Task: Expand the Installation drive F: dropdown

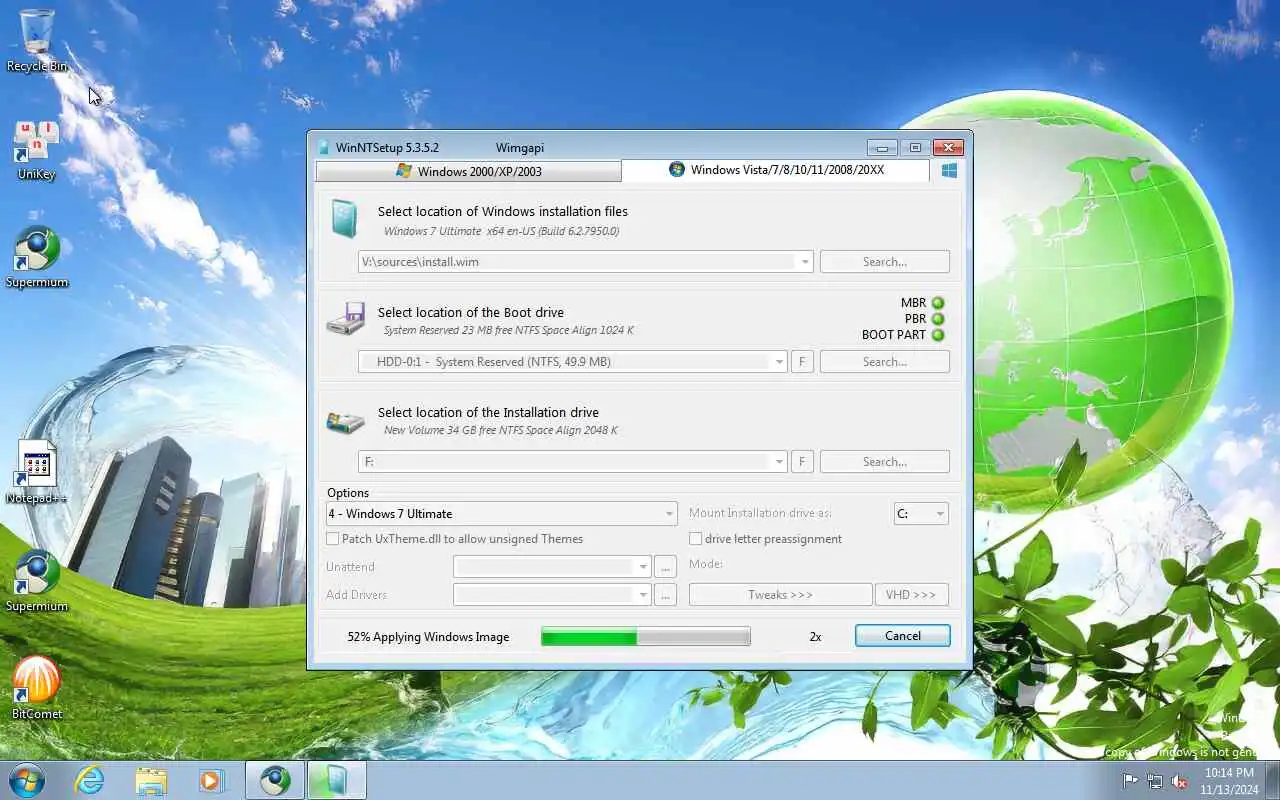Action: pos(779,462)
